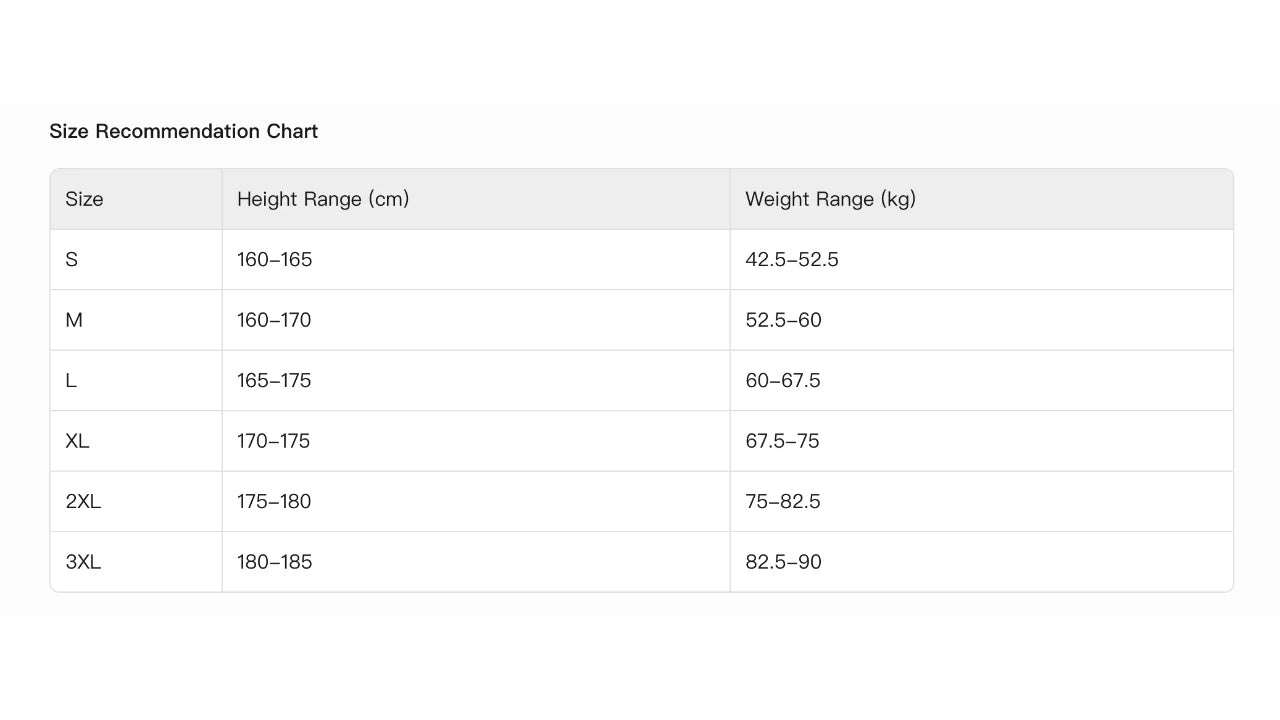
Task: Select the 52.5–60 weight cell
Action: (x=783, y=320)
